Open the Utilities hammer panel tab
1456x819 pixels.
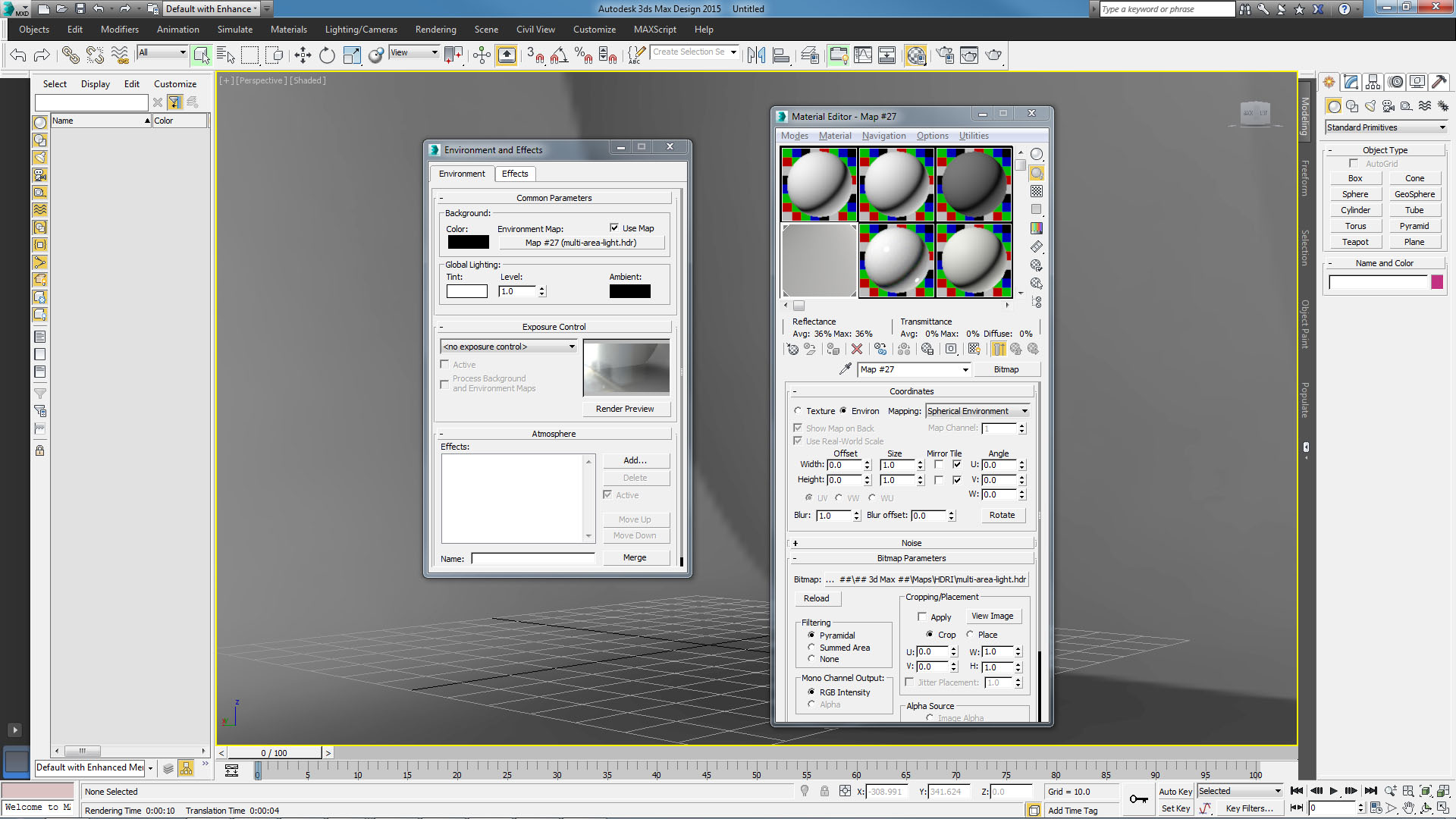[1439, 82]
